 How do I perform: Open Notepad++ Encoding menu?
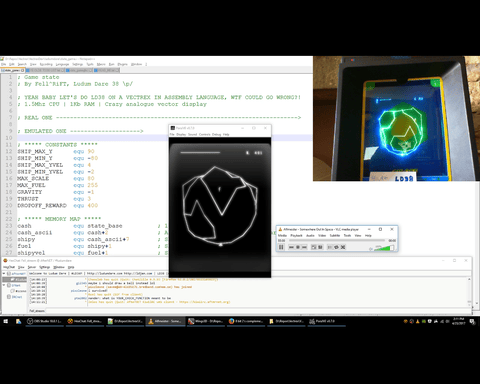click(46, 64)
